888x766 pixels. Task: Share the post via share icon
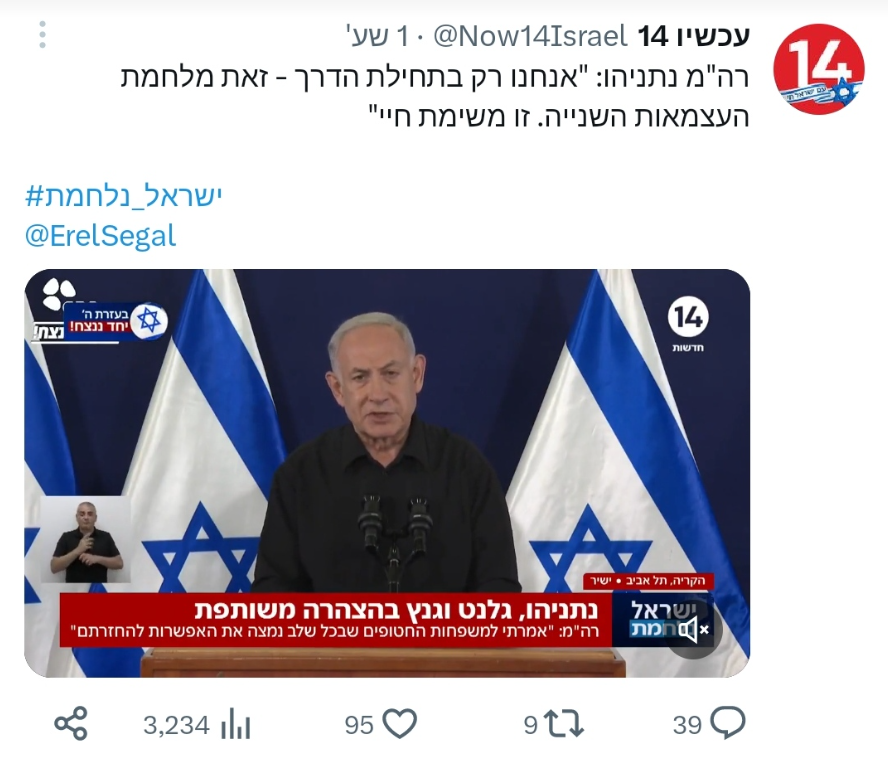pos(71,724)
